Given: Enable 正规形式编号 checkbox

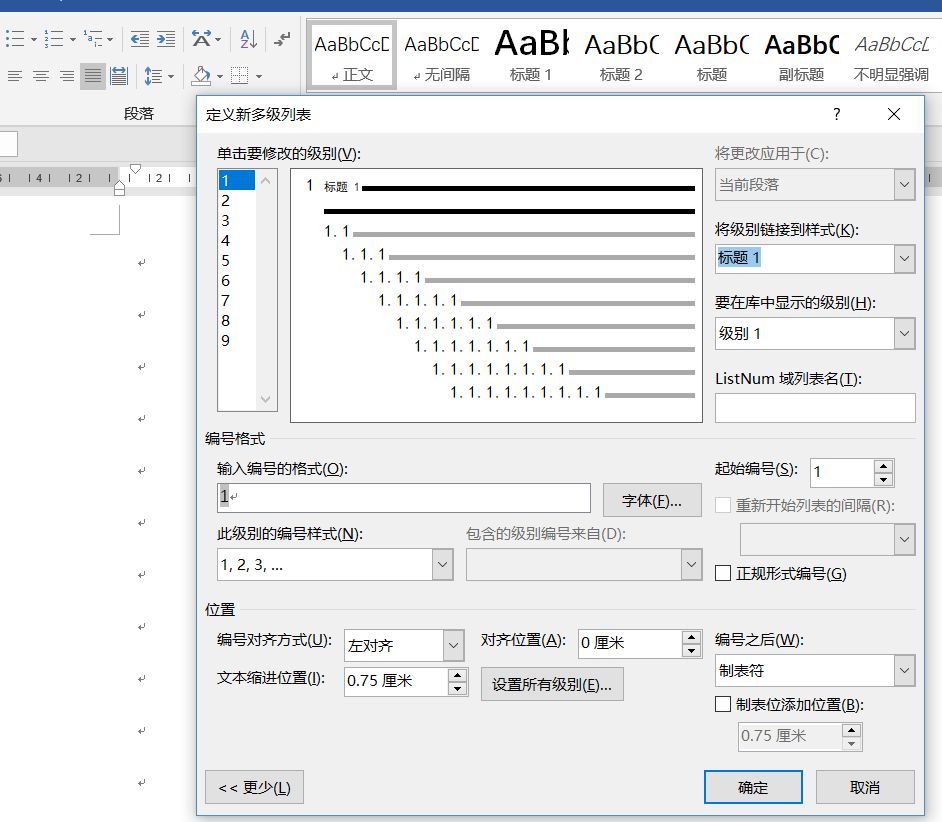Looking at the screenshot, I should click(x=723, y=573).
